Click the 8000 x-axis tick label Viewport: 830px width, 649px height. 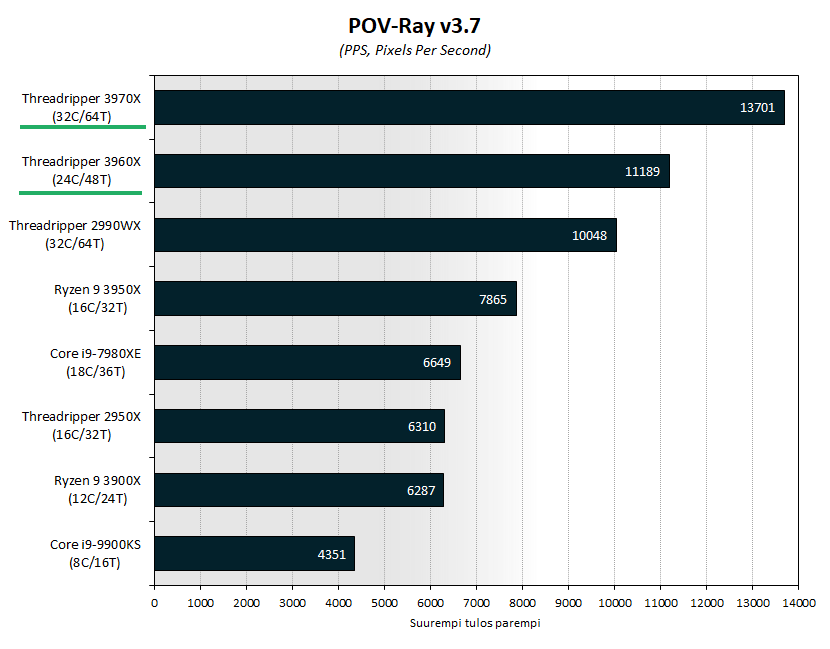522,603
